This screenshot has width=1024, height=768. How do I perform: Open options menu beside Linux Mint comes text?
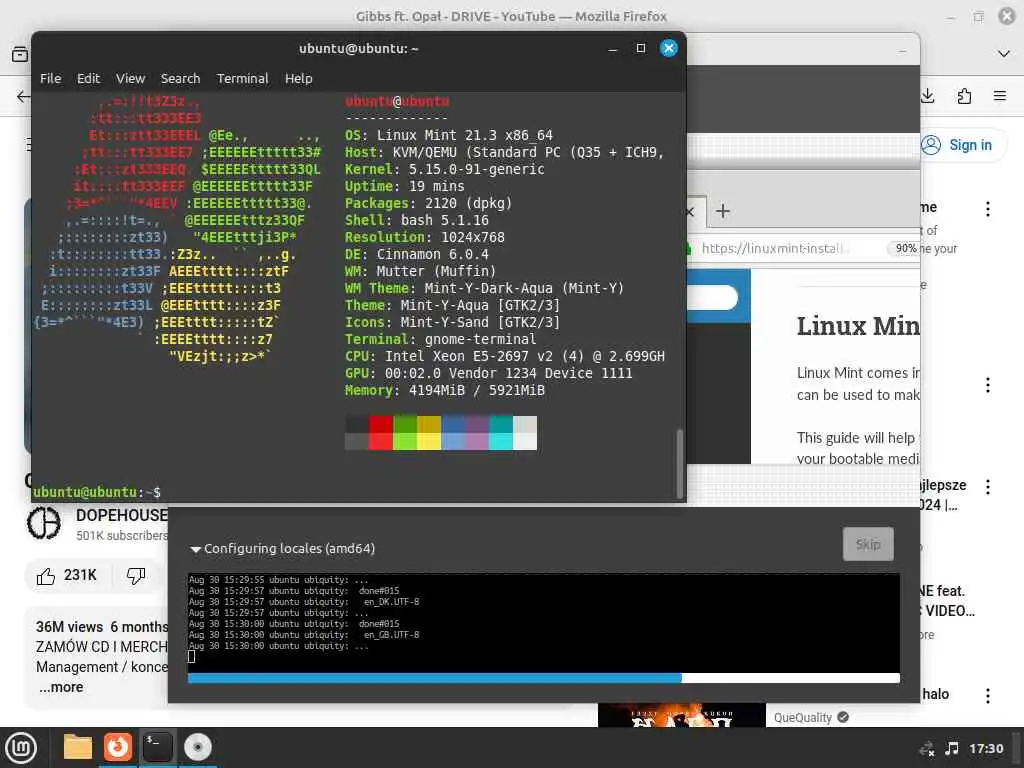[987, 385]
